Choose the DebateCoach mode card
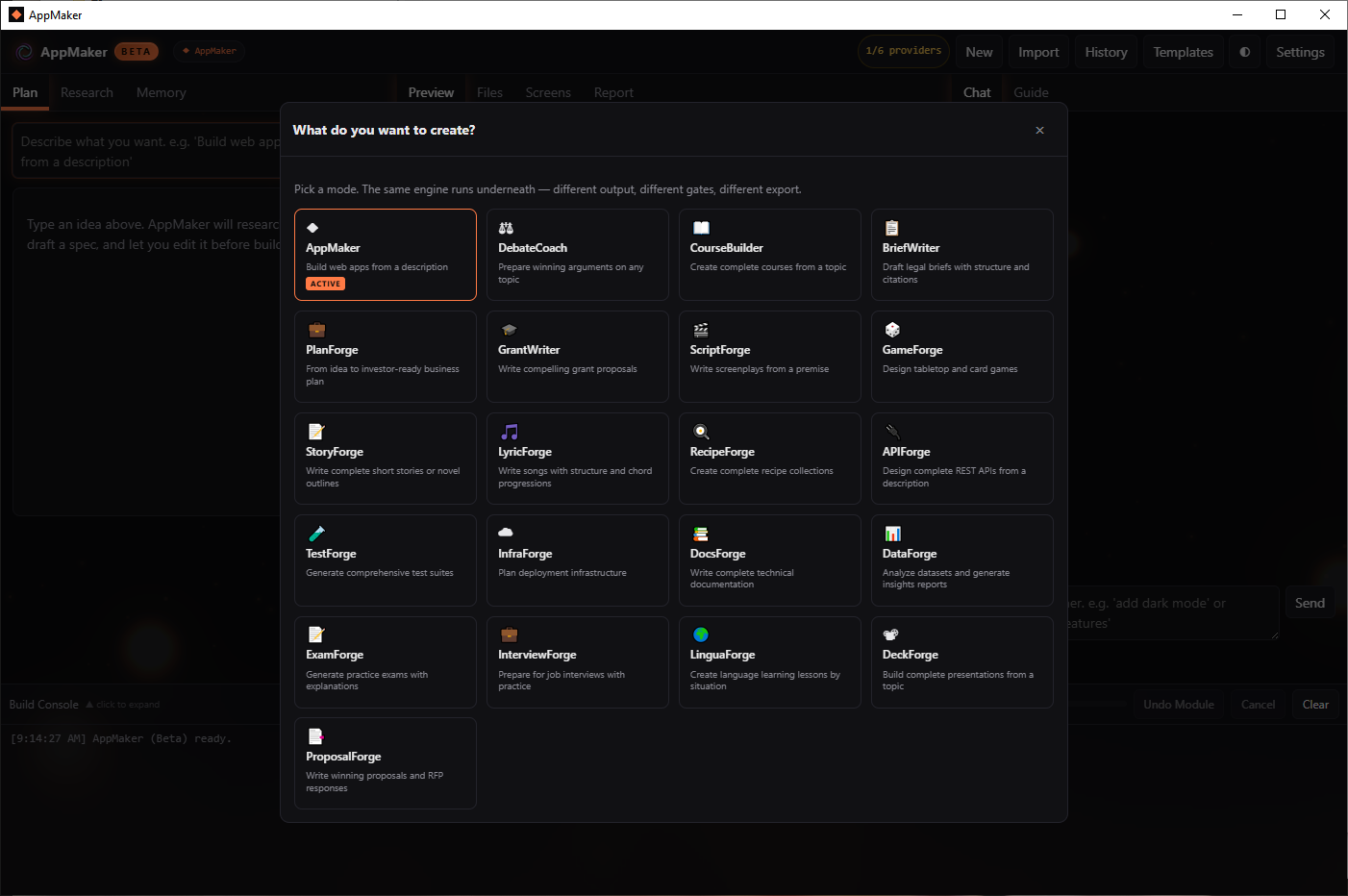Image resolution: width=1348 pixels, height=896 pixels. click(578, 255)
